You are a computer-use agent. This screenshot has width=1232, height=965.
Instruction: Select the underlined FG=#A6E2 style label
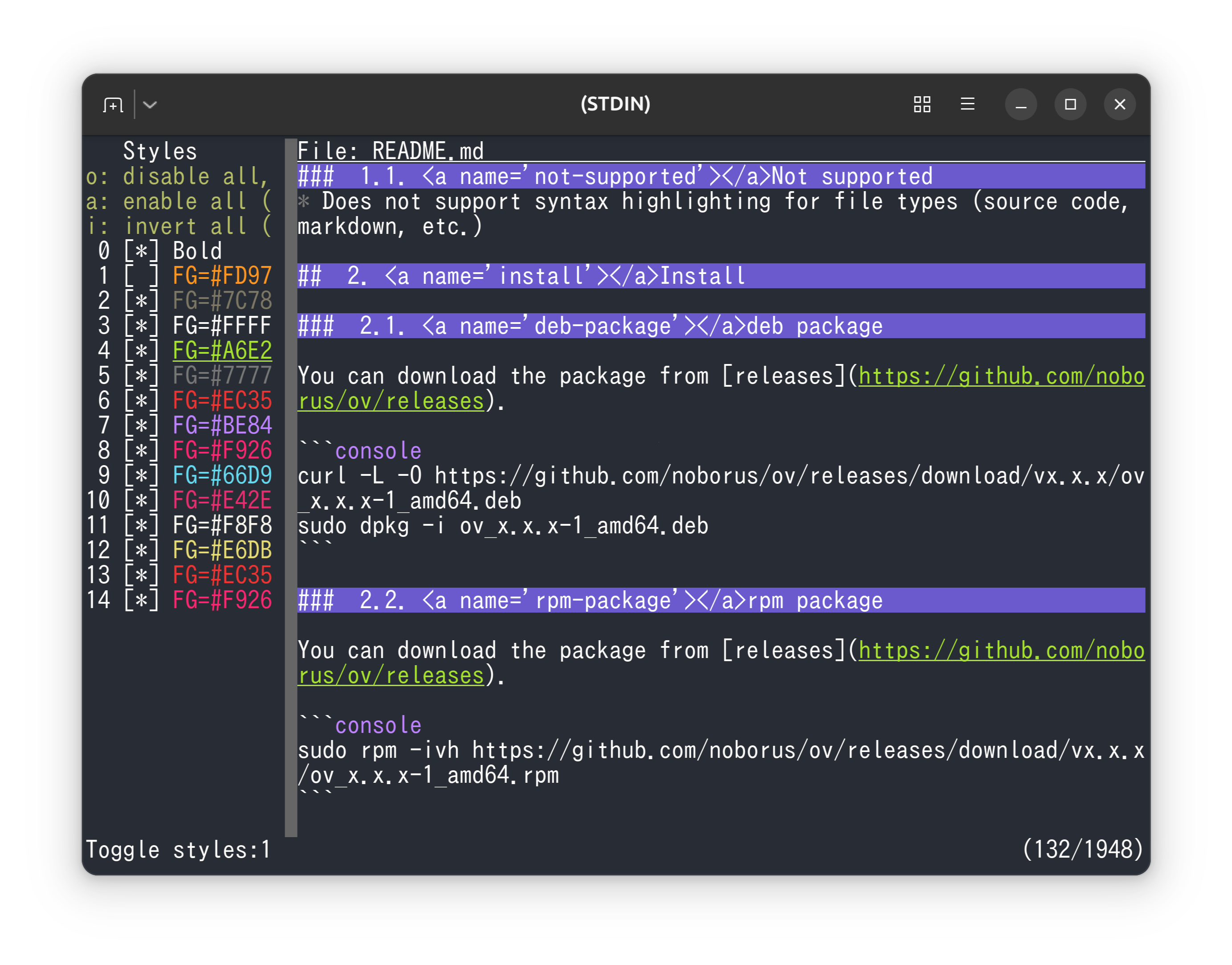(x=223, y=350)
